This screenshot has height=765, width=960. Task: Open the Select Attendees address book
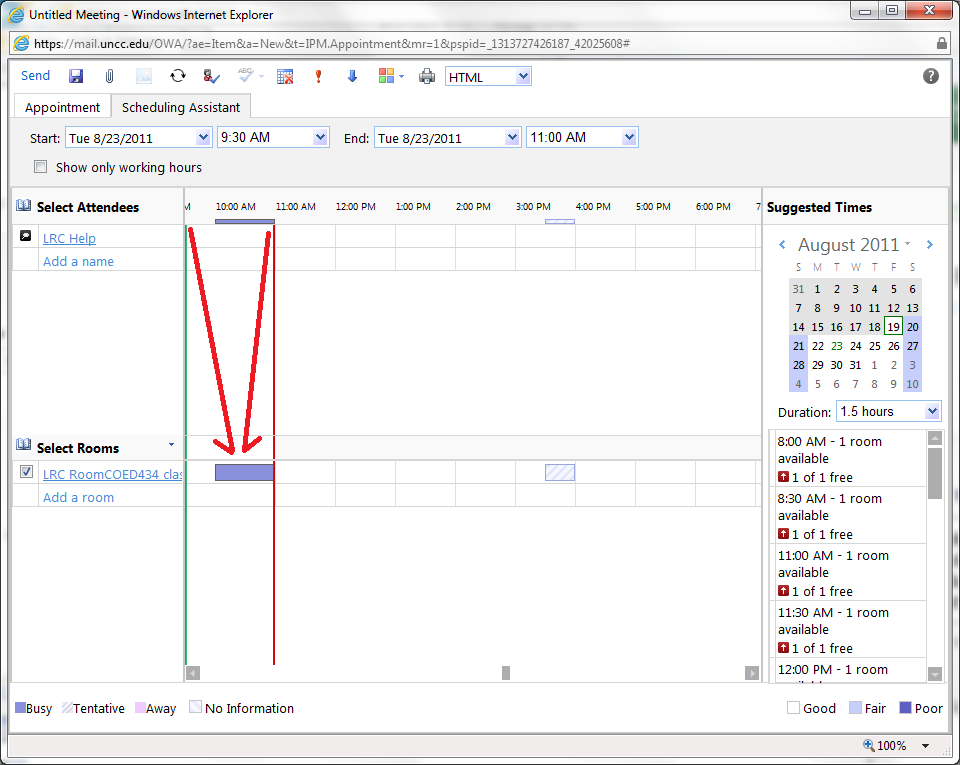pos(25,206)
